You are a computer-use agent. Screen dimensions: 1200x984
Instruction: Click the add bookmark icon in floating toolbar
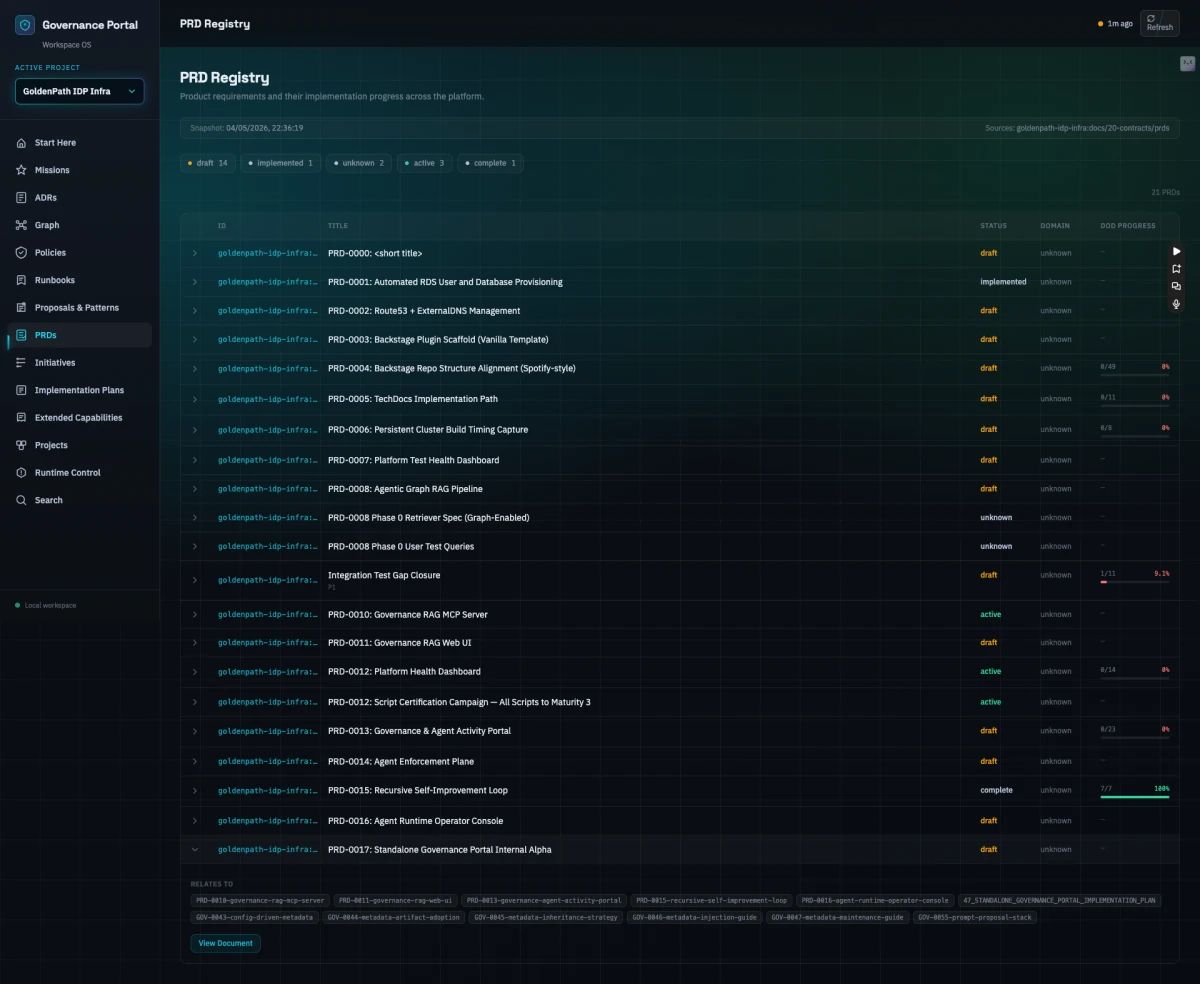click(x=1176, y=269)
